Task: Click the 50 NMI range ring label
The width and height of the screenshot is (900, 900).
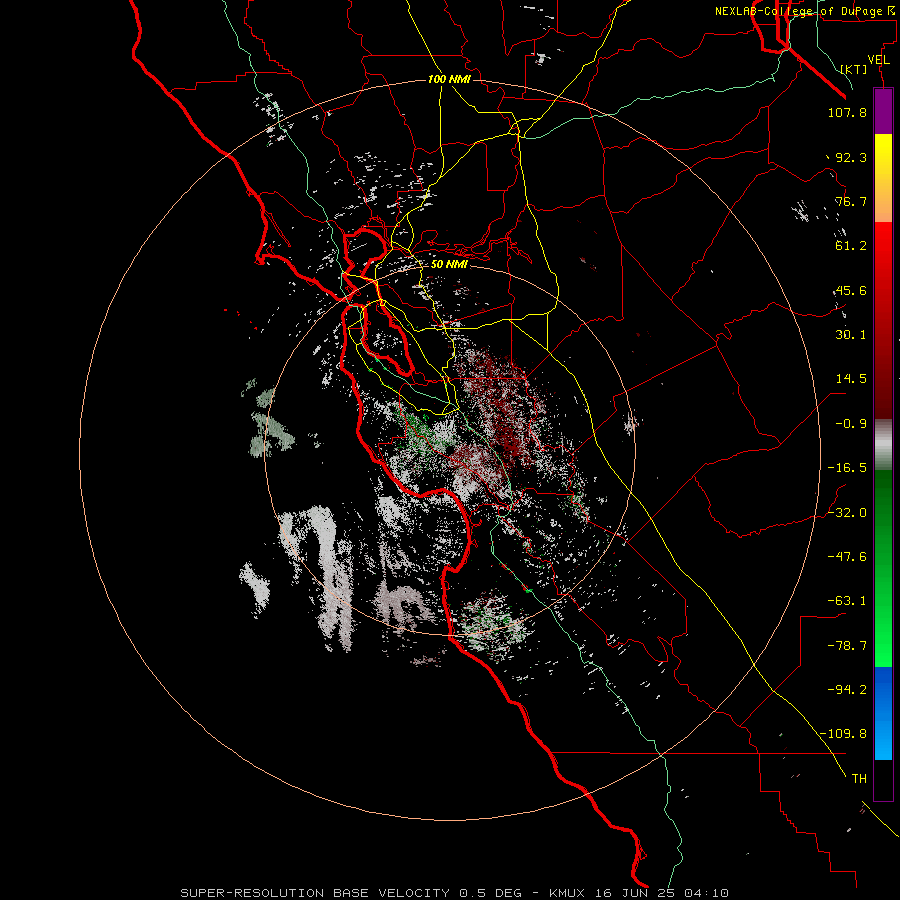Action: (449, 264)
